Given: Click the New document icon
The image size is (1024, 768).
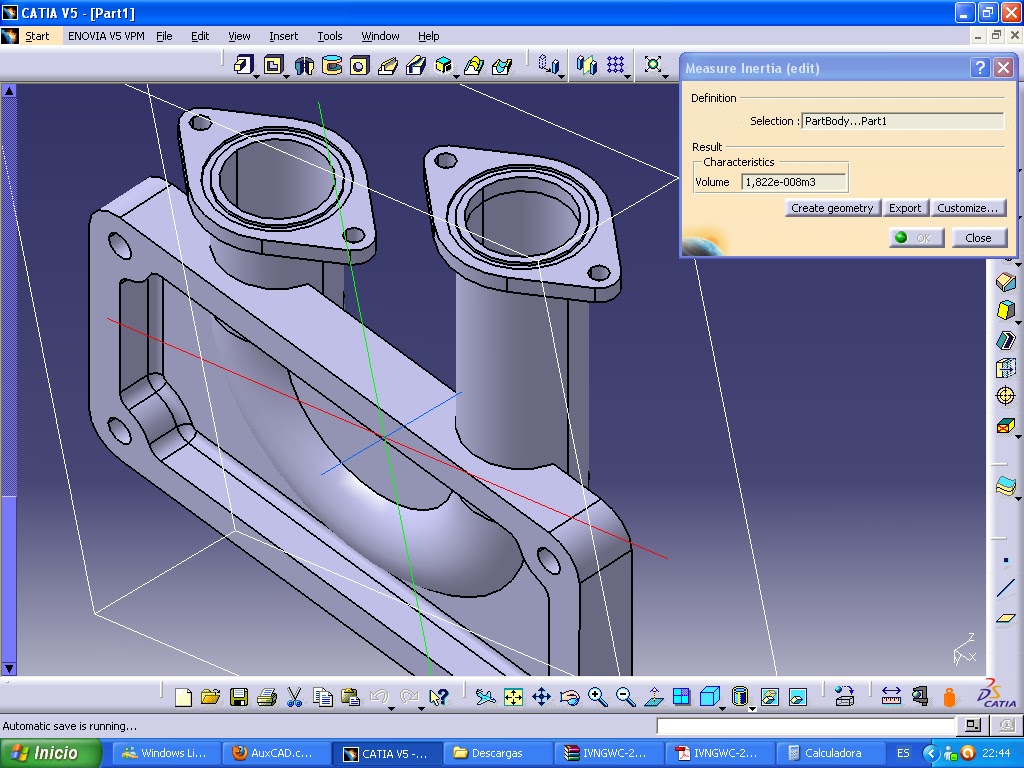Looking at the screenshot, I should tap(184, 697).
